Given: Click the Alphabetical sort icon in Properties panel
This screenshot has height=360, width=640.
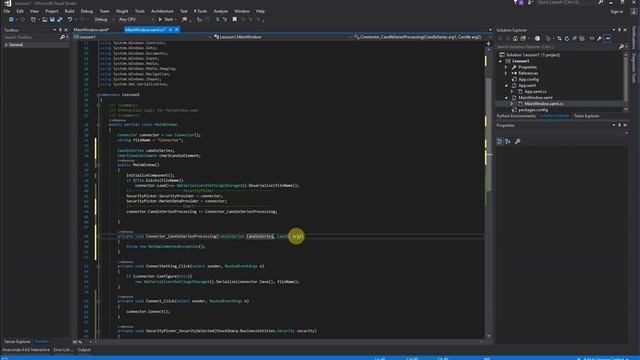Looking at the screenshot, I should pos(508,141).
